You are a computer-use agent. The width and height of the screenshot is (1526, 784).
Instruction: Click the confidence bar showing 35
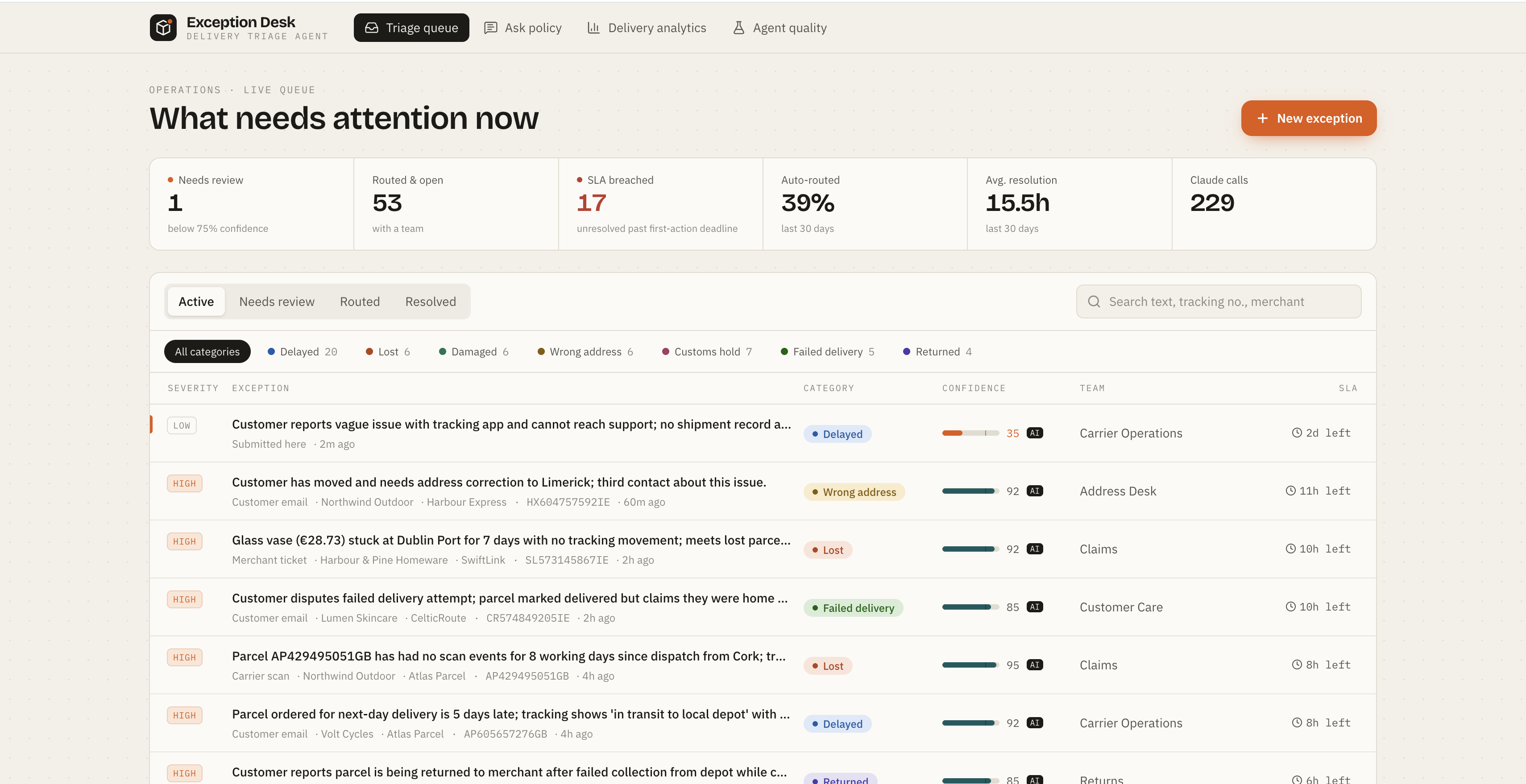pos(970,433)
